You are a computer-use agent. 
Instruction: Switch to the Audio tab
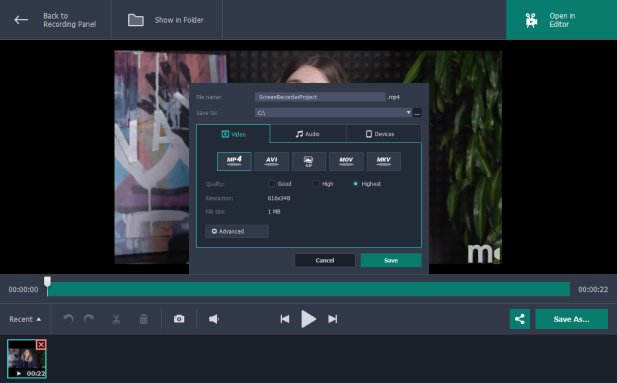308,134
